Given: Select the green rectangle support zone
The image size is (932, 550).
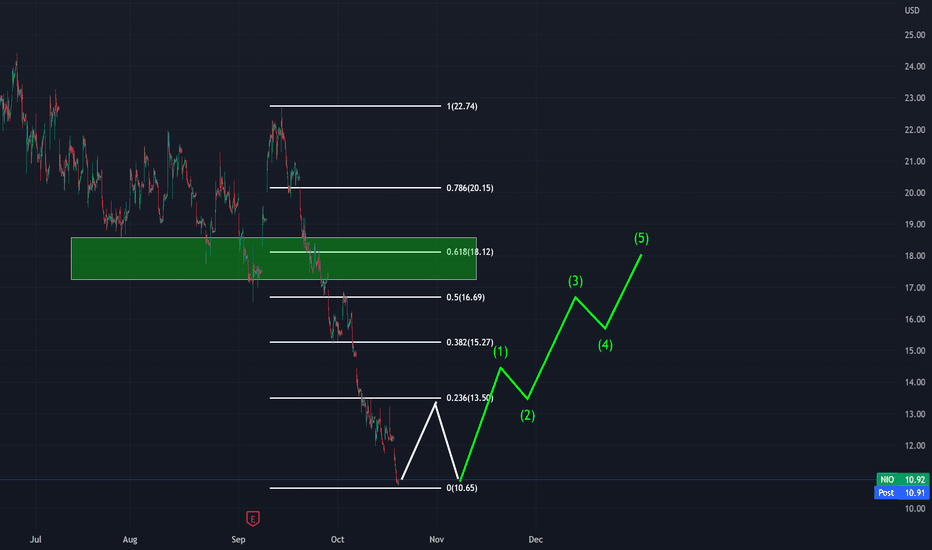Looking at the screenshot, I should pos(273,259).
